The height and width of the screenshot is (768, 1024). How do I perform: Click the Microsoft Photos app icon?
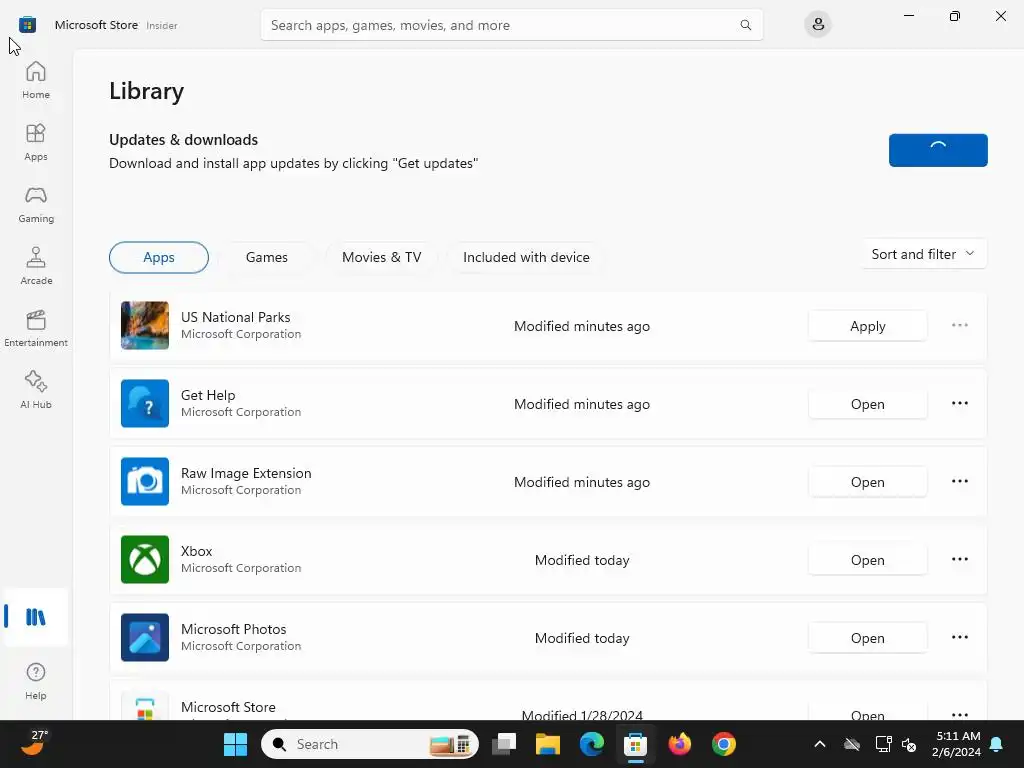145,637
